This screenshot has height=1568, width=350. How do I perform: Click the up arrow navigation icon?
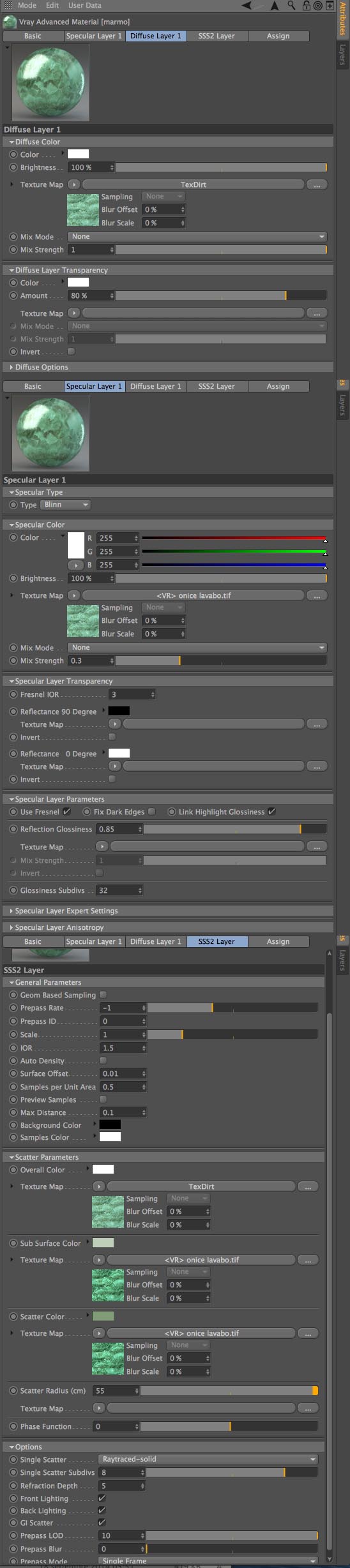[x=275, y=5]
